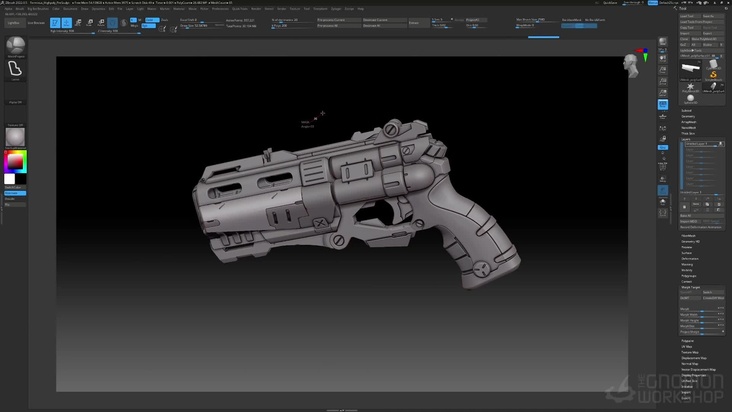
Task: Expand the NanoMesh section
Action: click(x=689, y=127)
